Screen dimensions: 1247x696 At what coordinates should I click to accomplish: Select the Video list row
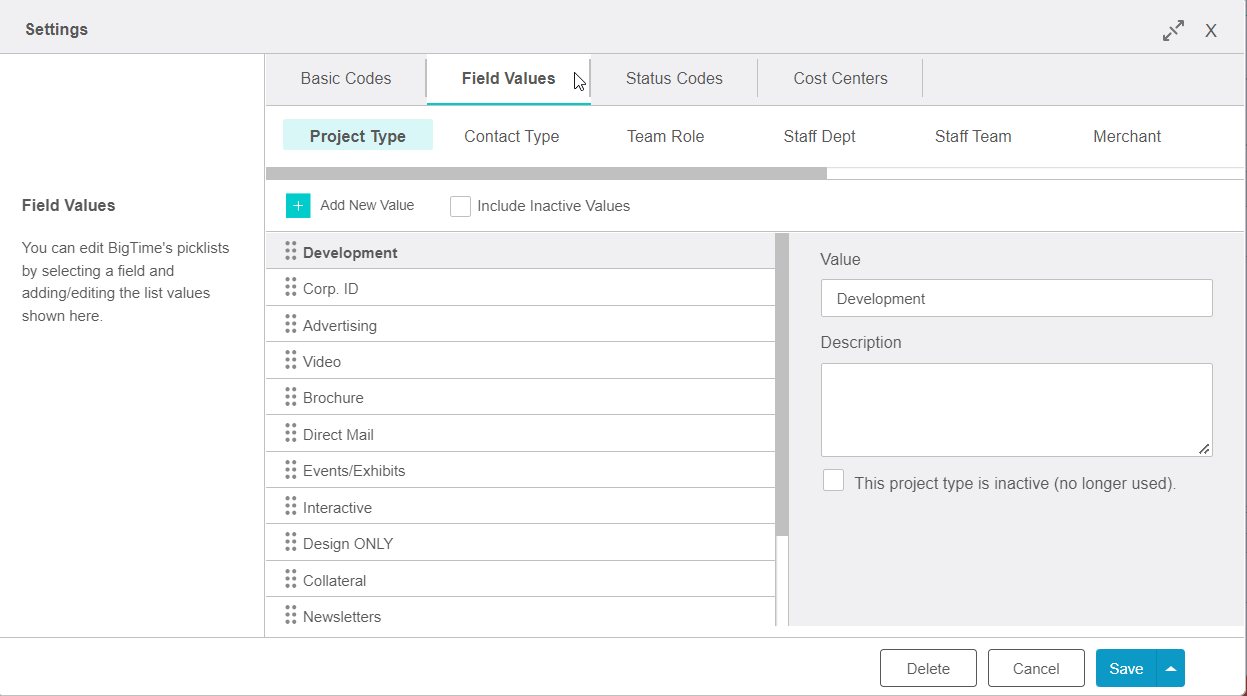coord(520,361)
